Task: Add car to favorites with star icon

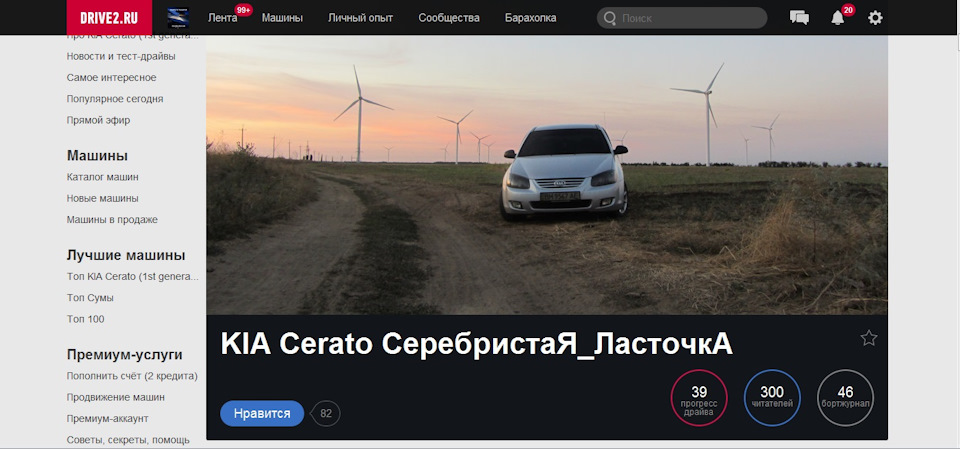Action: point(869,338)
